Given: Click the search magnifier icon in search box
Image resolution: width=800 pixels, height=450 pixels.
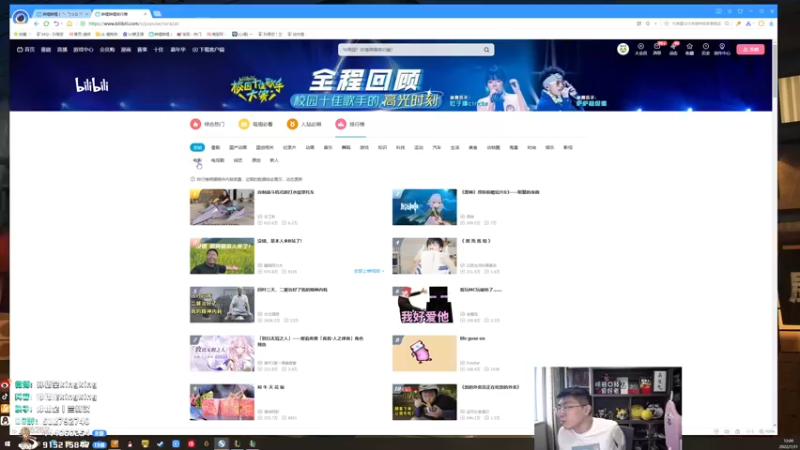Looking at the screenshot, I should 486,50.
